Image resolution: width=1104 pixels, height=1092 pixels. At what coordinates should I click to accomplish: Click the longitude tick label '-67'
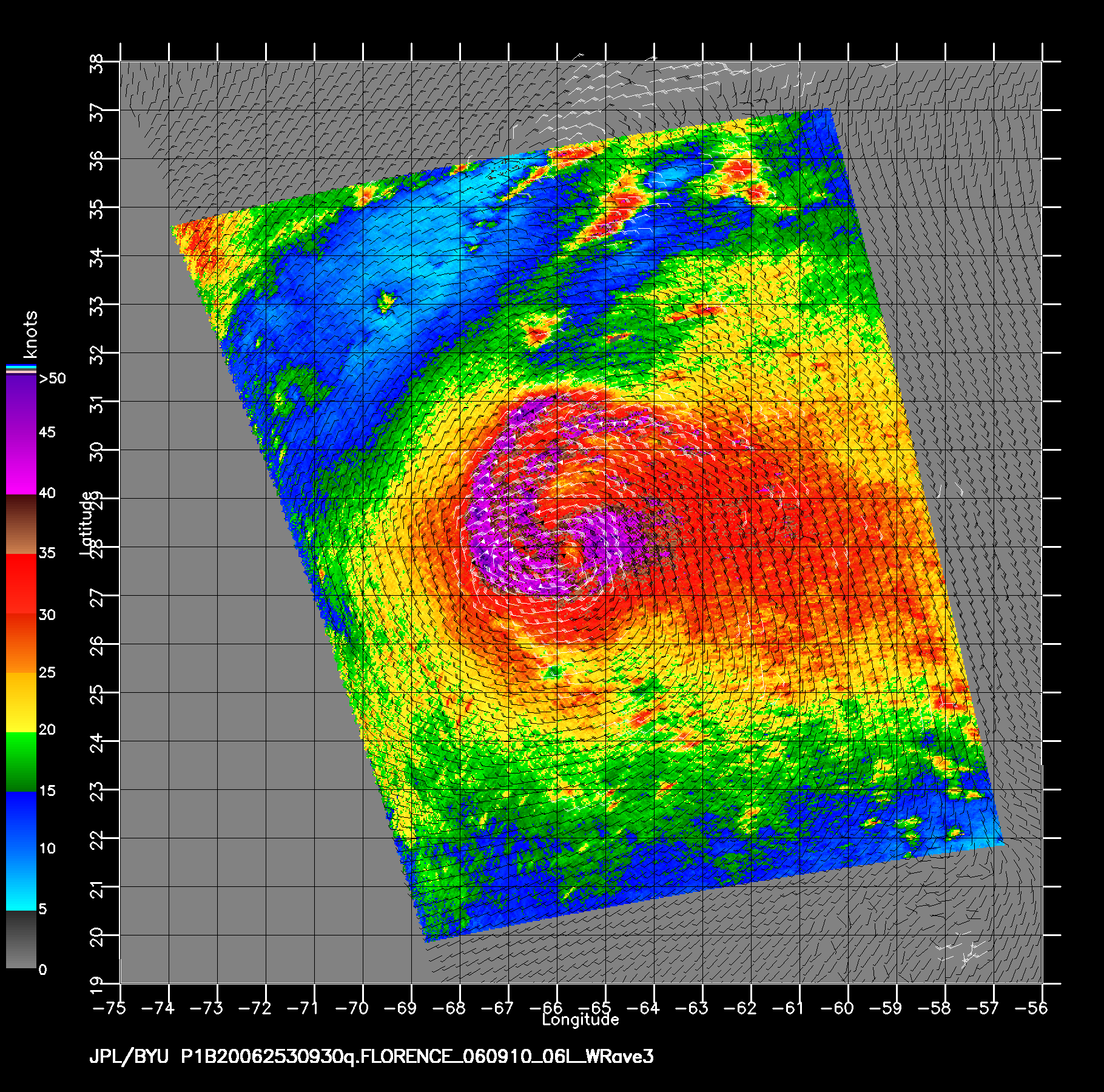click(497, 1008)
